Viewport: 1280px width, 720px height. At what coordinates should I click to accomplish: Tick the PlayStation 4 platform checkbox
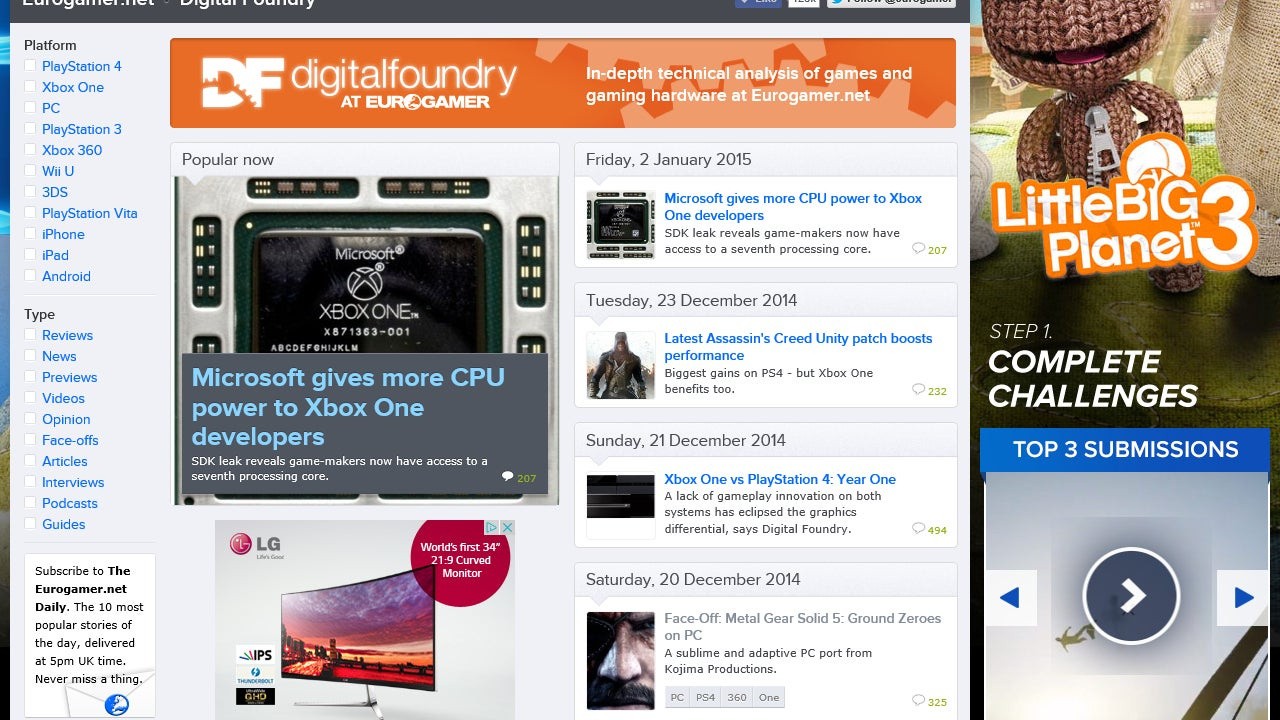point(31,66)
